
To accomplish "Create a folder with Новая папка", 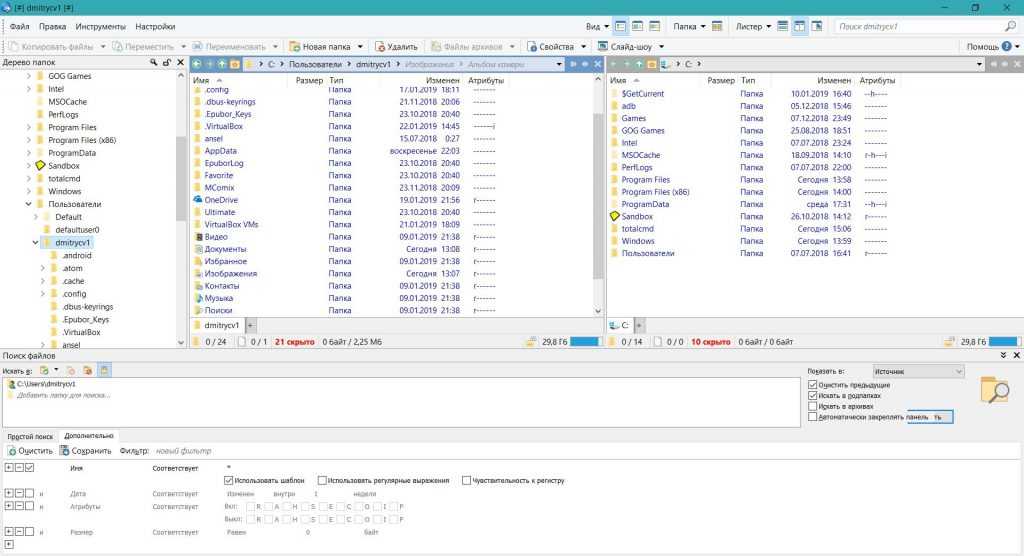I will (x=320, y=46).
